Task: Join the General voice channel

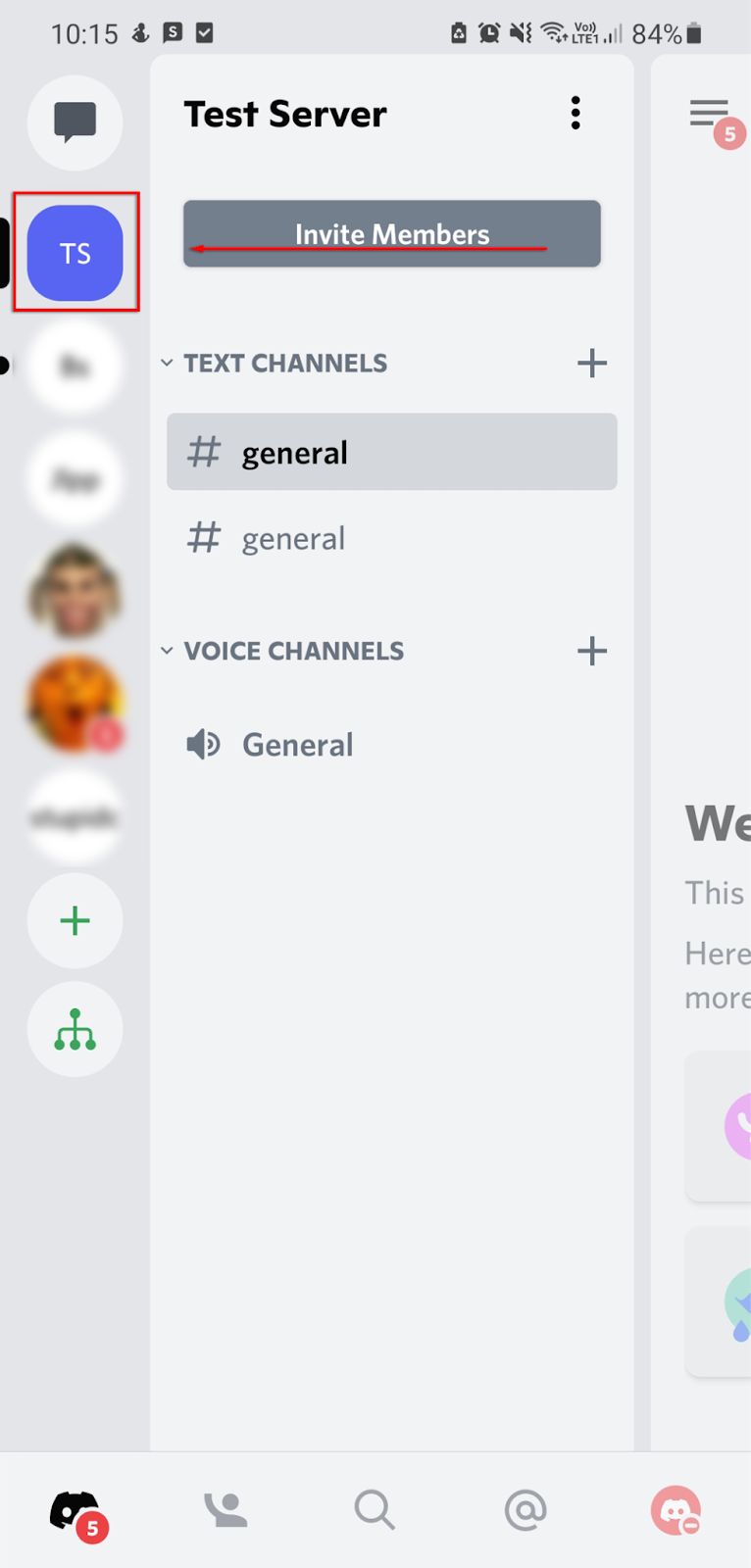Action: [297, 745]
